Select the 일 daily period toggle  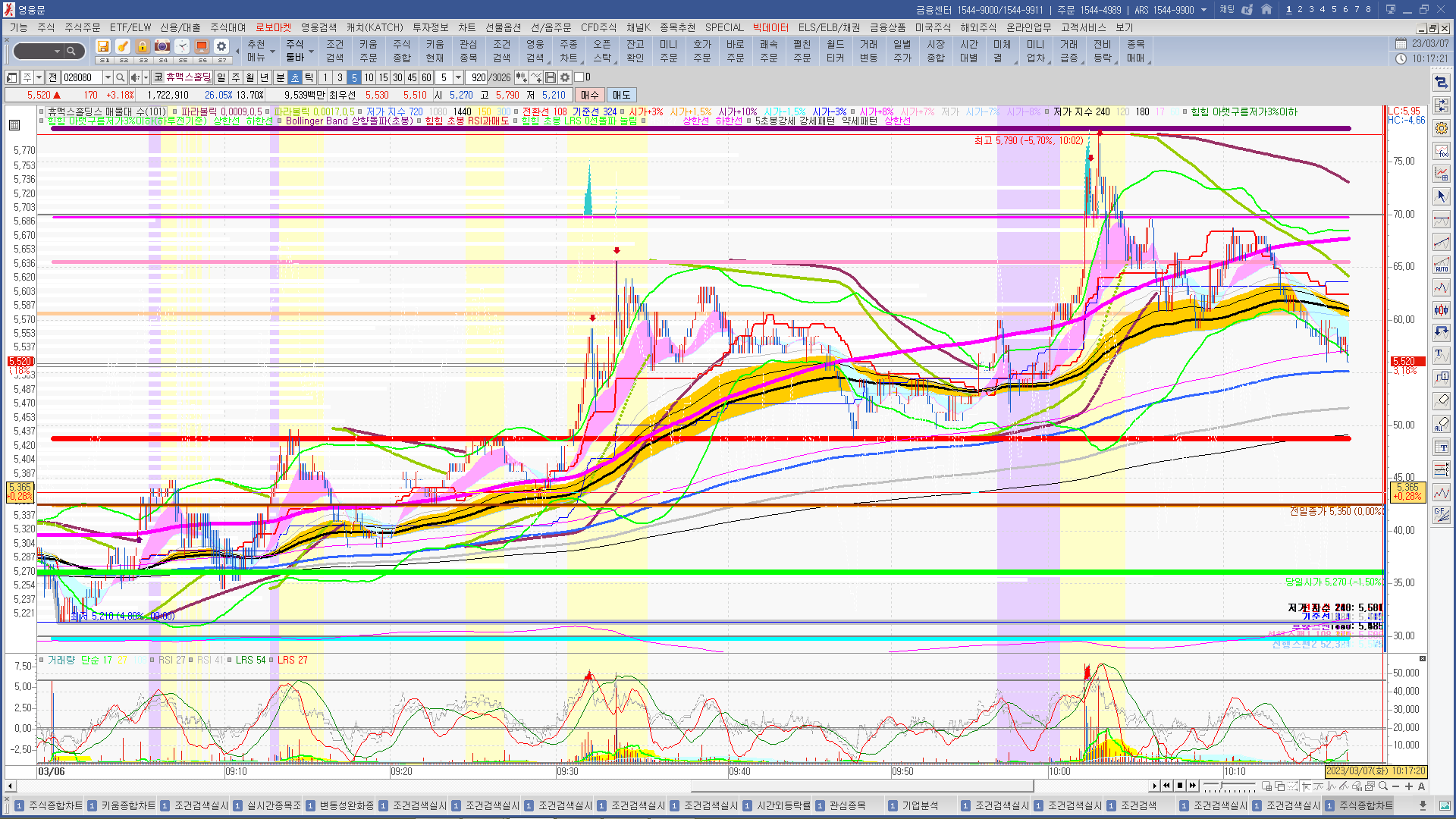click(x=221, y=77)
